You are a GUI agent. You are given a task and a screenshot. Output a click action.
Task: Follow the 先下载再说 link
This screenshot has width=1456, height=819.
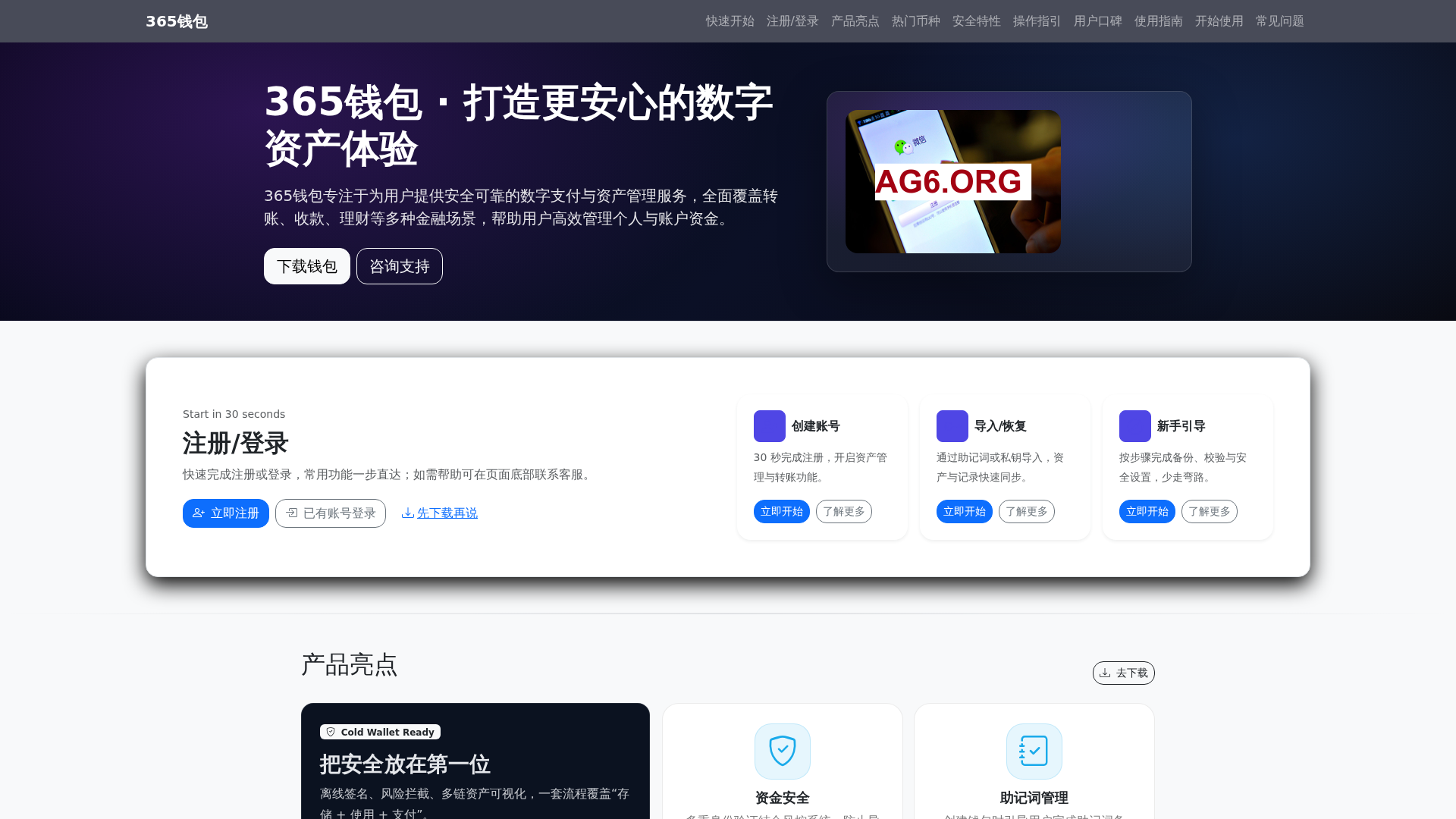(x=440, y=513)
